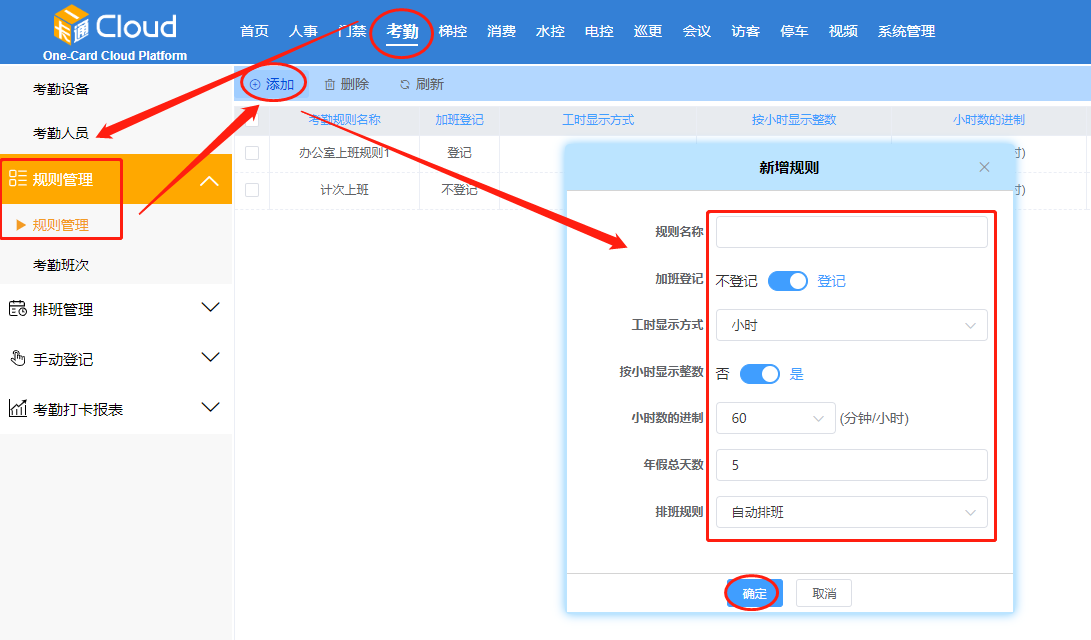Open the 工时显示方式 dropdown
This screenshot has height=640, width=1091.
pos(851,325)
